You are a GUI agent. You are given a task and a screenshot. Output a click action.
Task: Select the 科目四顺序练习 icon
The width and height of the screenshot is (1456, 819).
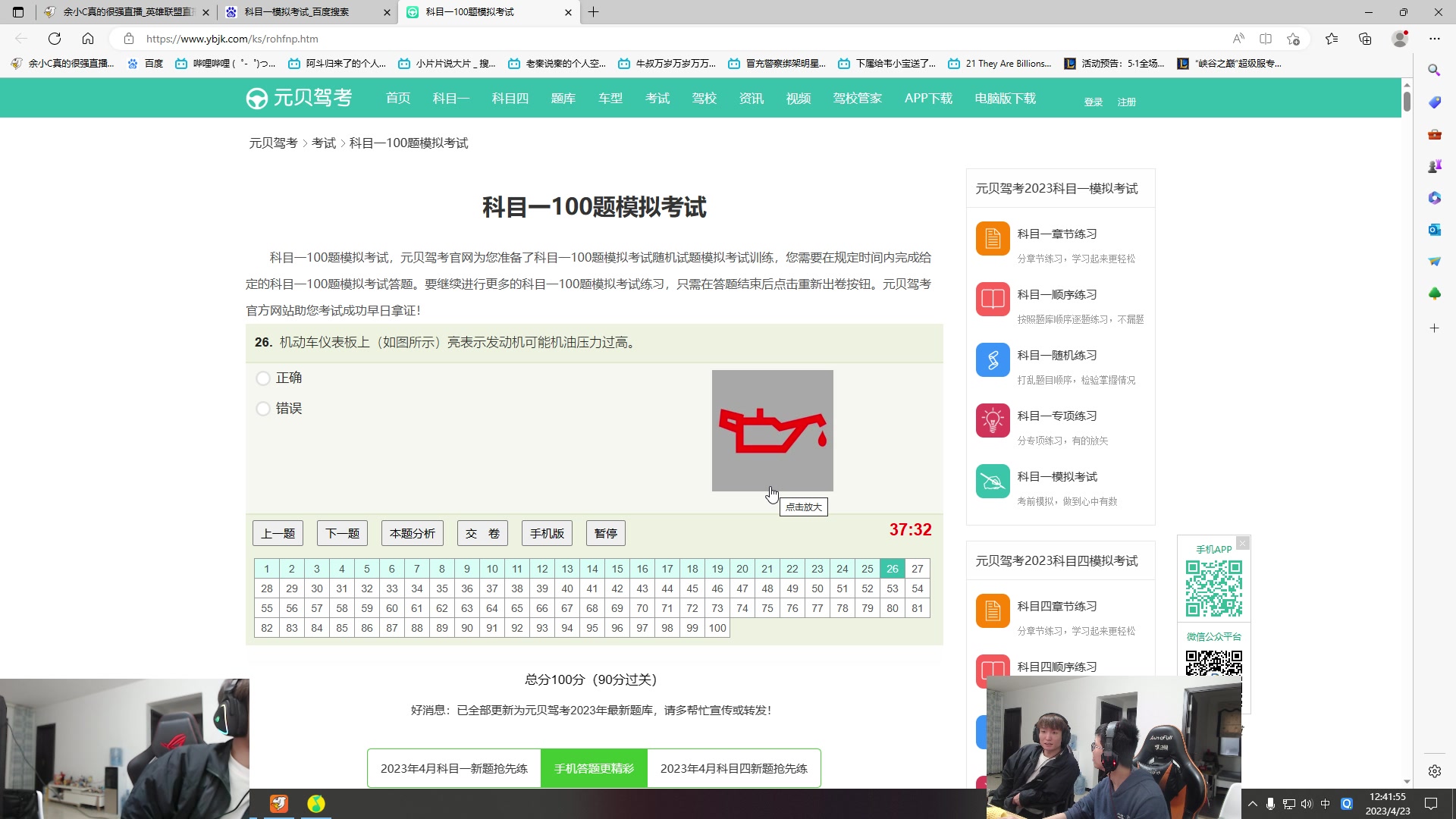992,670
